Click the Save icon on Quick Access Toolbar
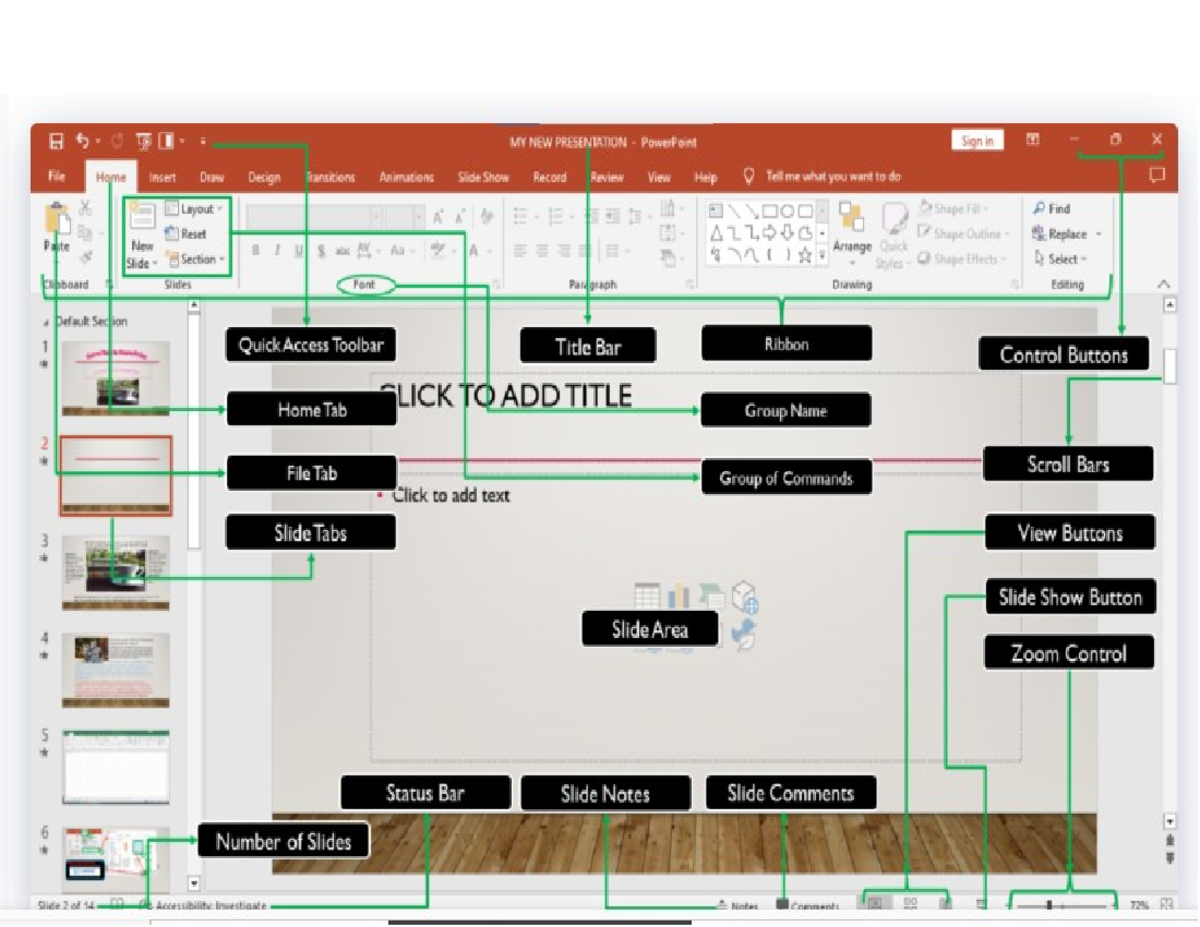The width and height of the screenshot is (1200, 927). [57, 141]
